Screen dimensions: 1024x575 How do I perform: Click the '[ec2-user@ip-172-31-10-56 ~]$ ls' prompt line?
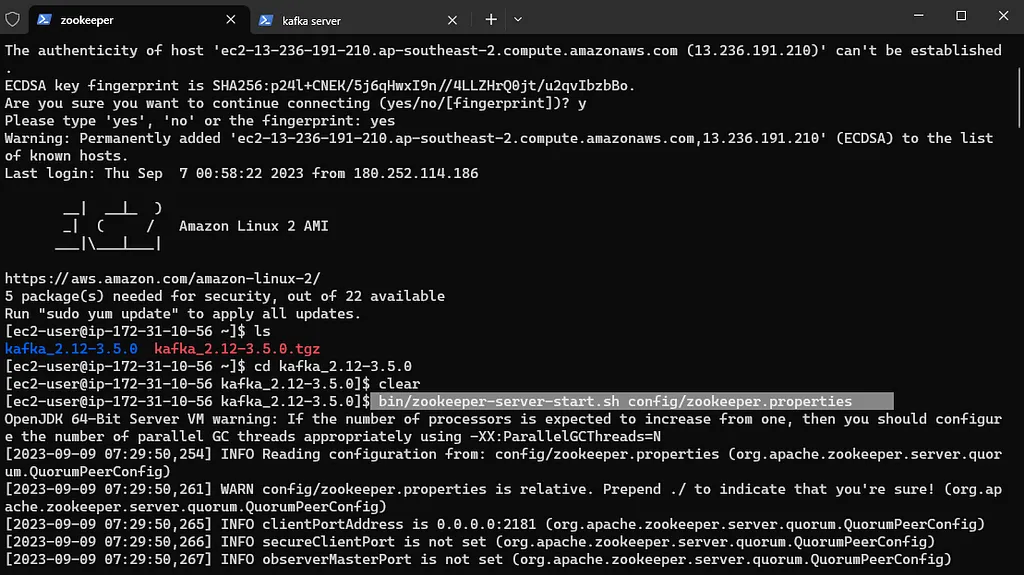coord(137,331)
